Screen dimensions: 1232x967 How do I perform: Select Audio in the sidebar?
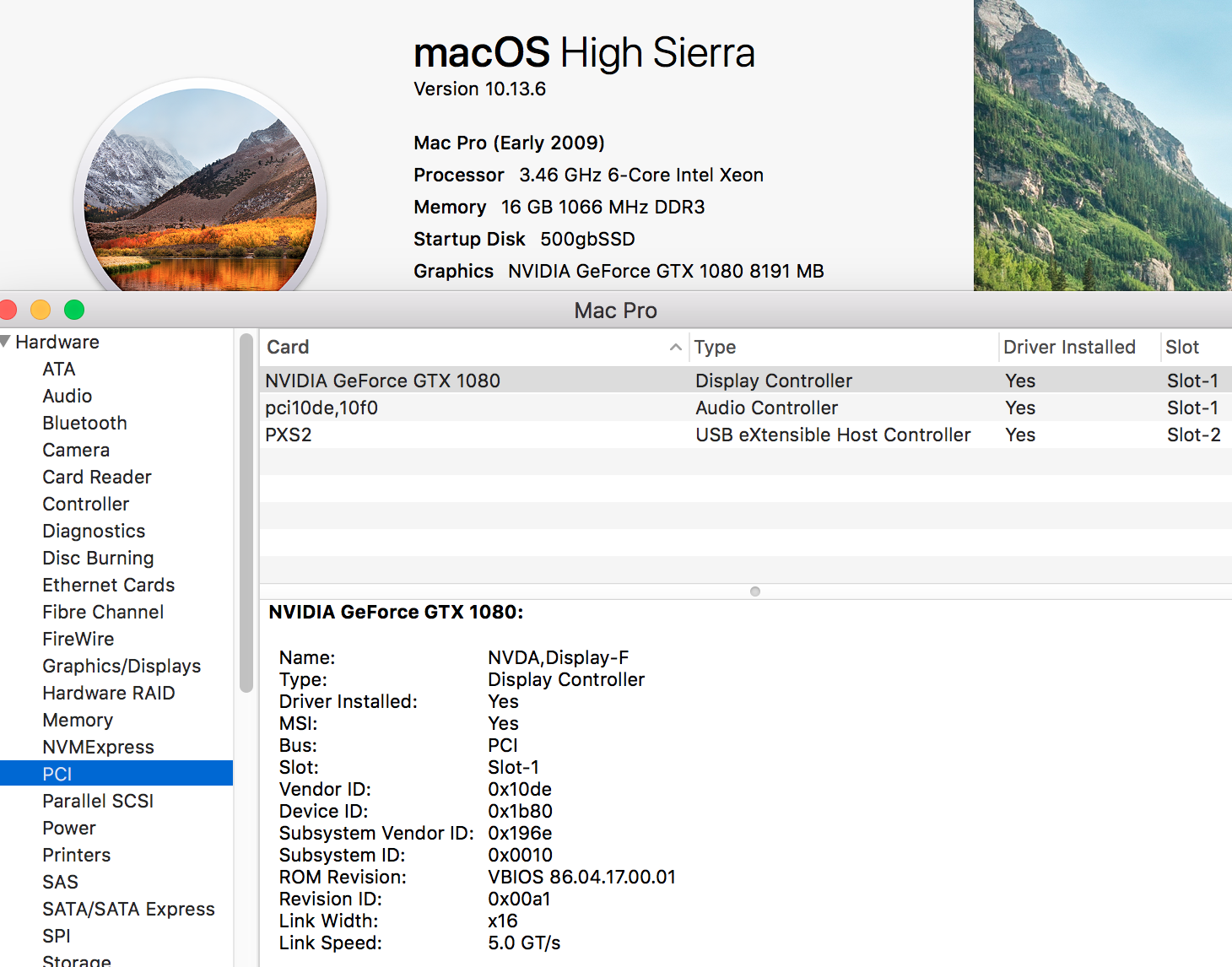click(x=68, y=396)
